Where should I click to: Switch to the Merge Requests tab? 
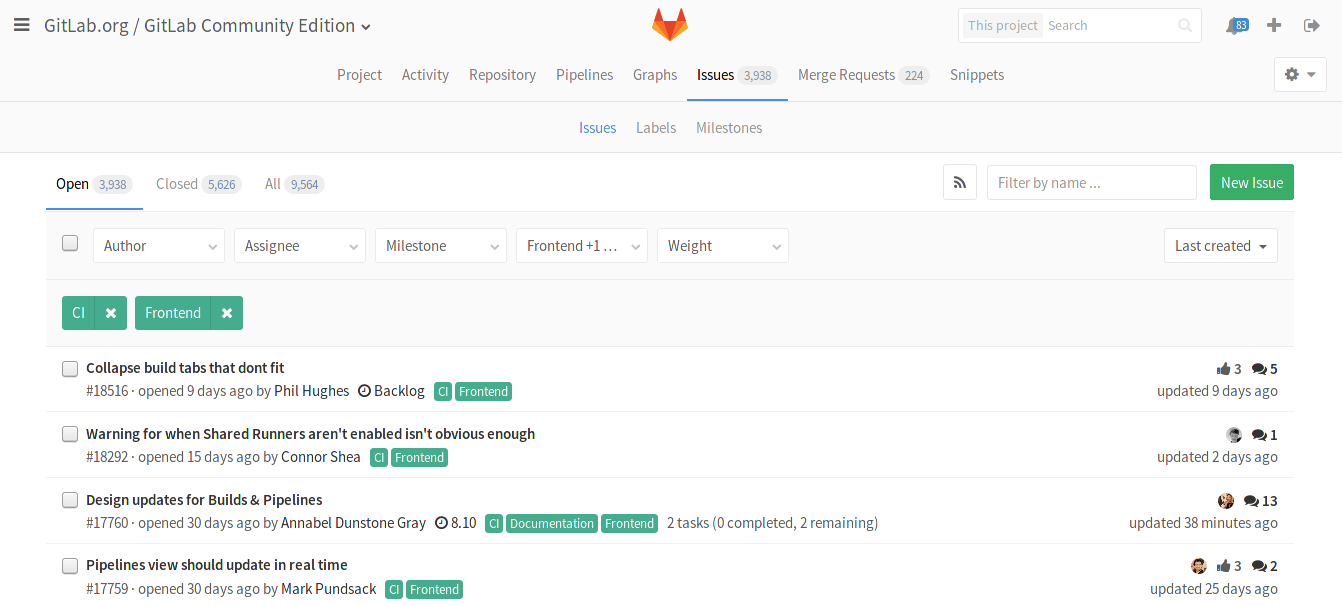(x=862, y=75)
